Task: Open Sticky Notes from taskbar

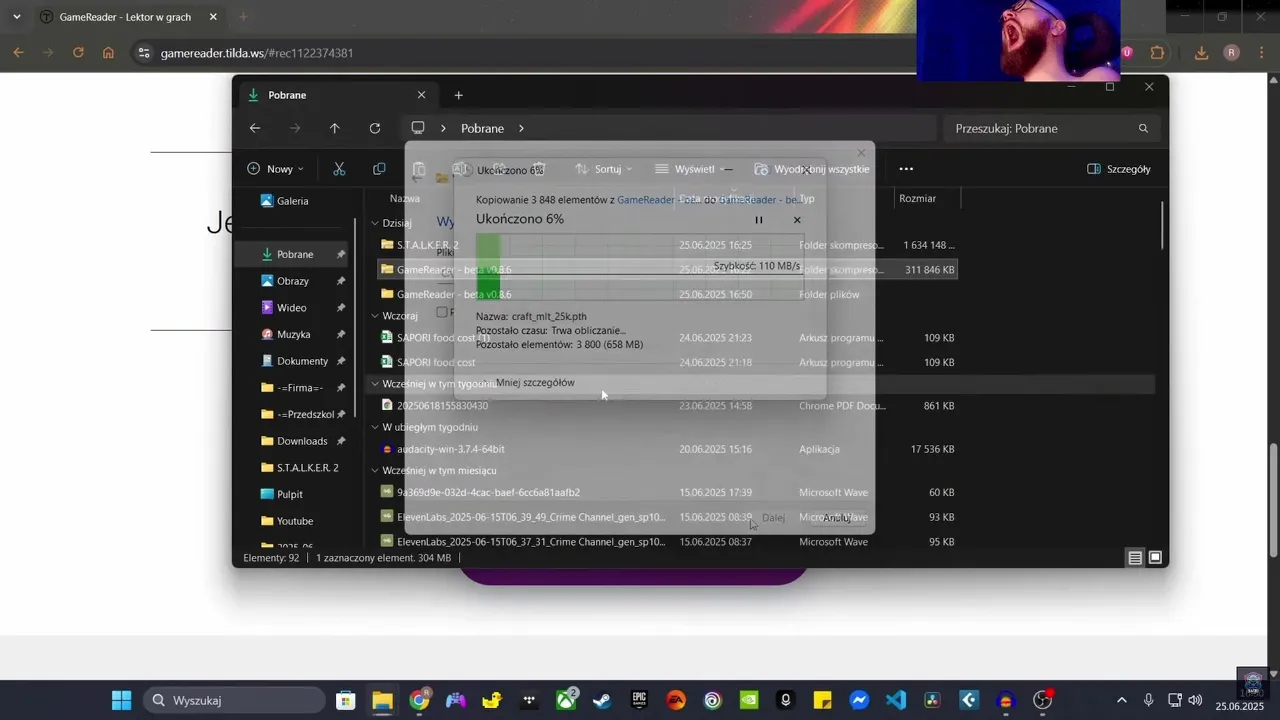Action: [x=822, y=700]
